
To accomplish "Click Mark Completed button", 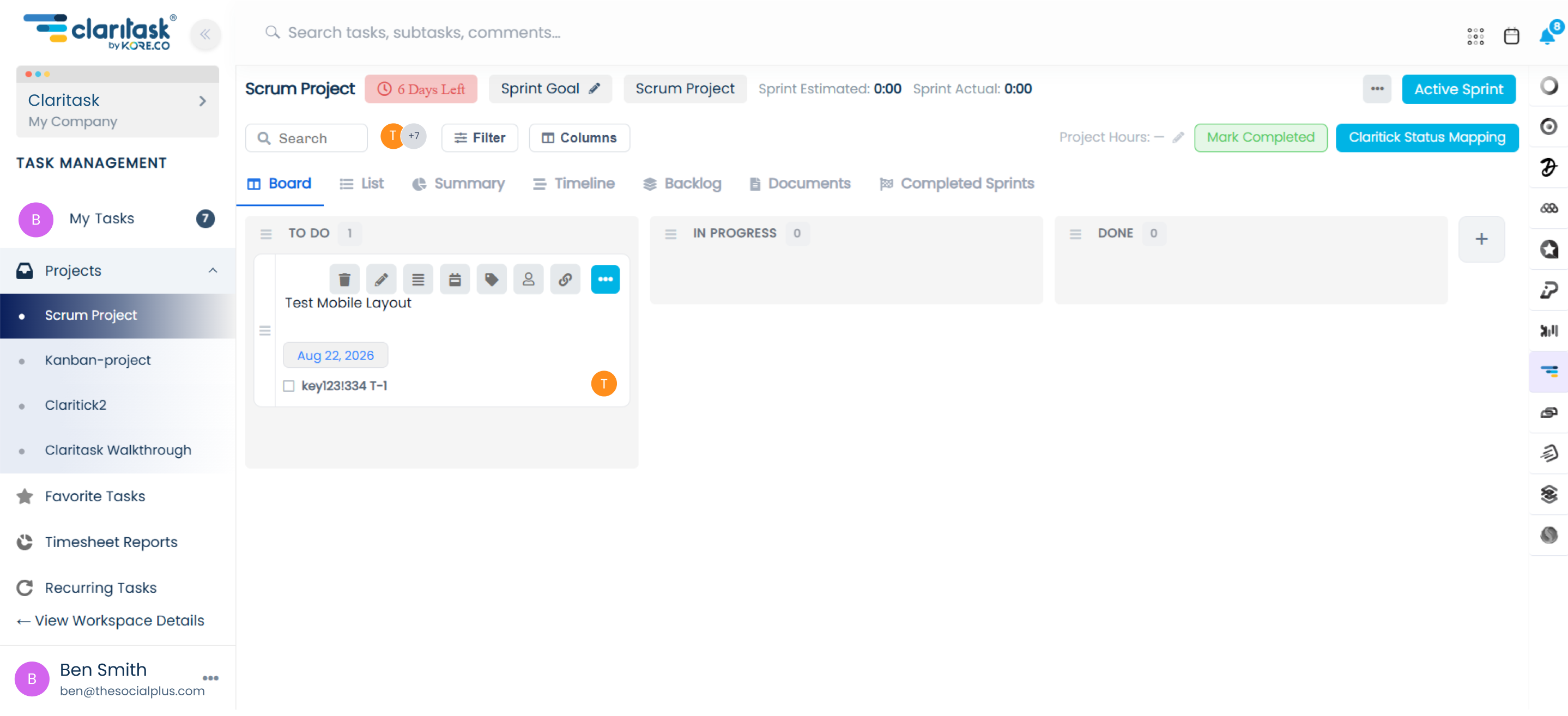I will [1261, 137].
